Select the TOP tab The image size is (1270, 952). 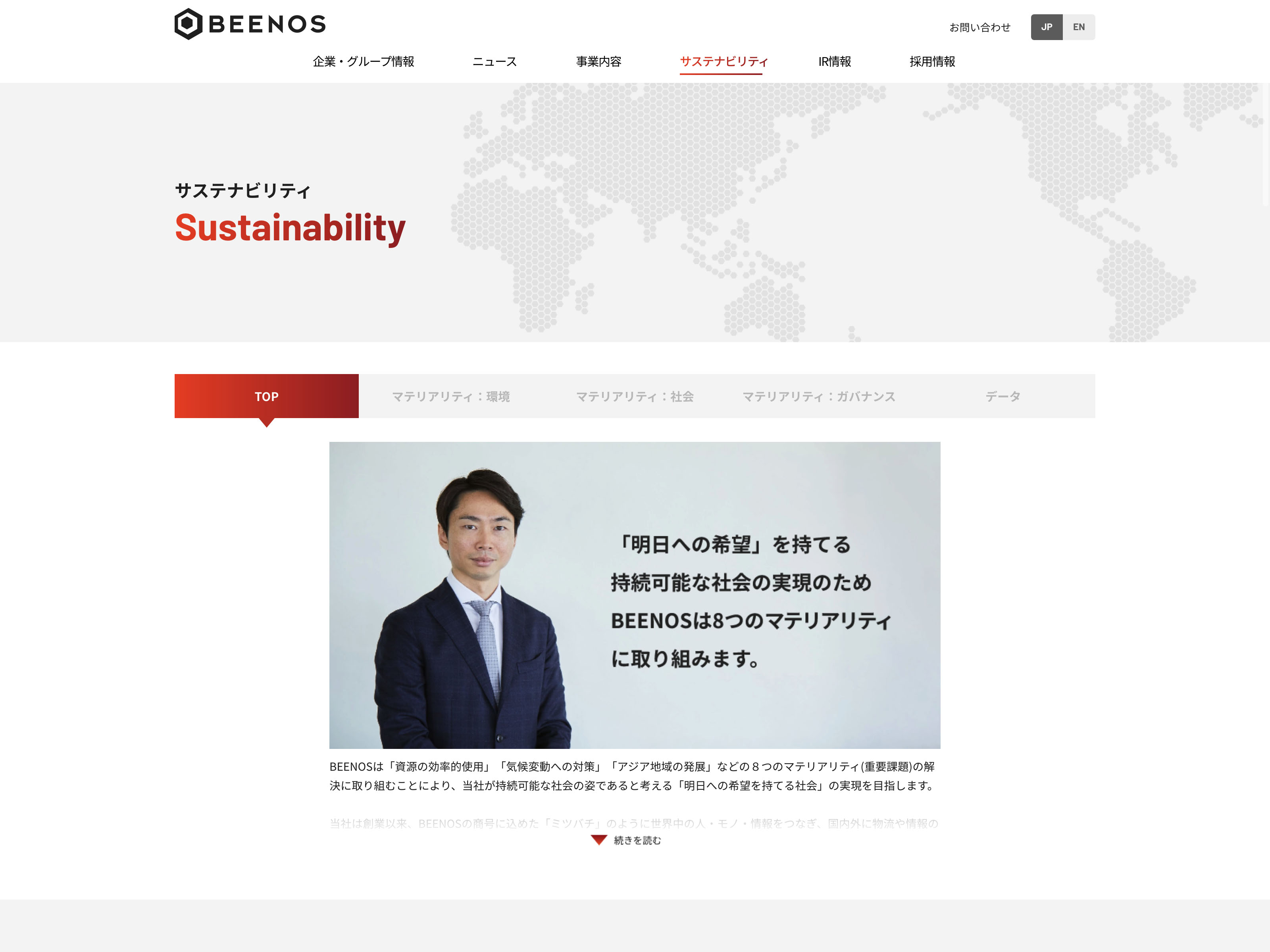[266, 396]
